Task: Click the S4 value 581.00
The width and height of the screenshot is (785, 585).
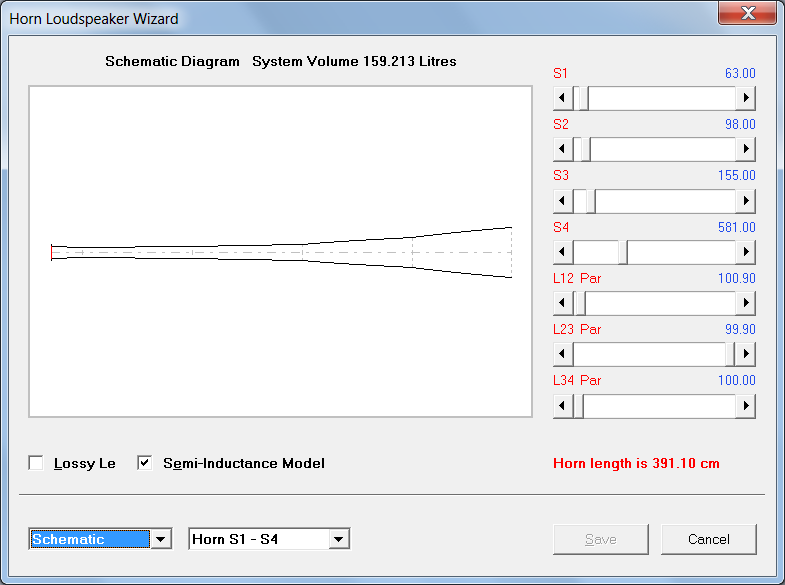Action: (736, 227)
